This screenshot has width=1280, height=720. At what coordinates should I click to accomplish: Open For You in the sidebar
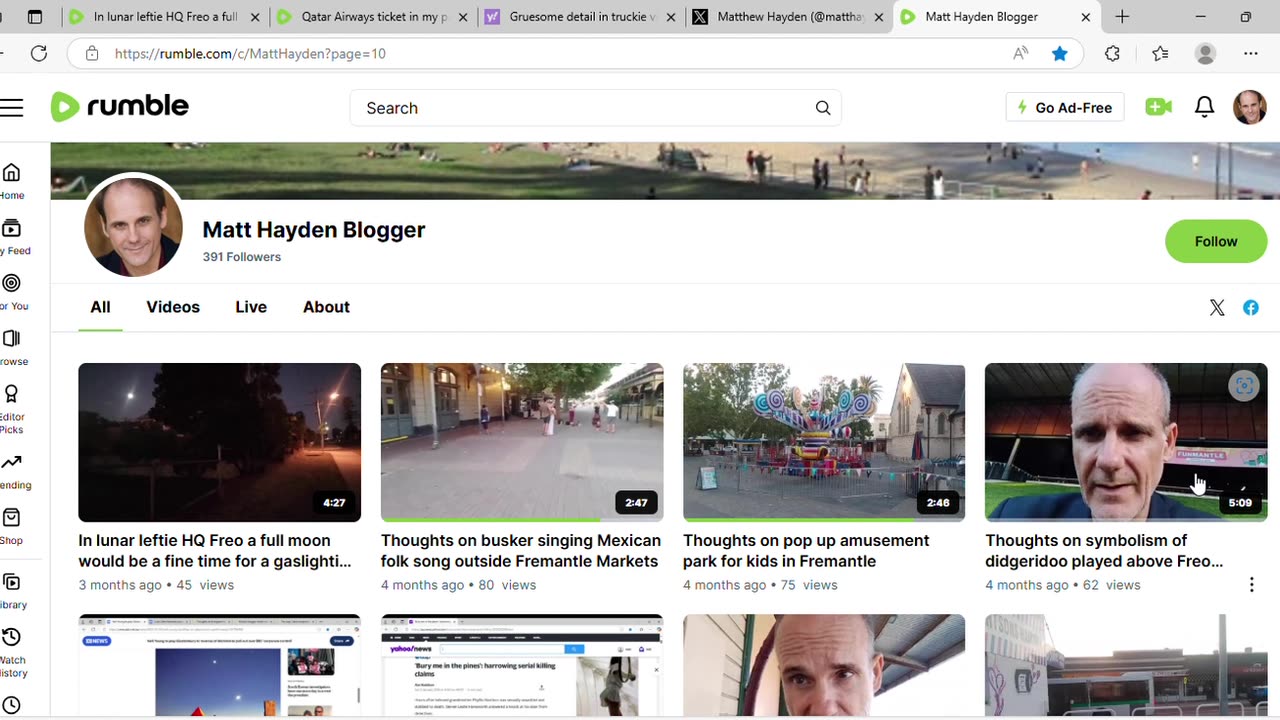(12, 293)
